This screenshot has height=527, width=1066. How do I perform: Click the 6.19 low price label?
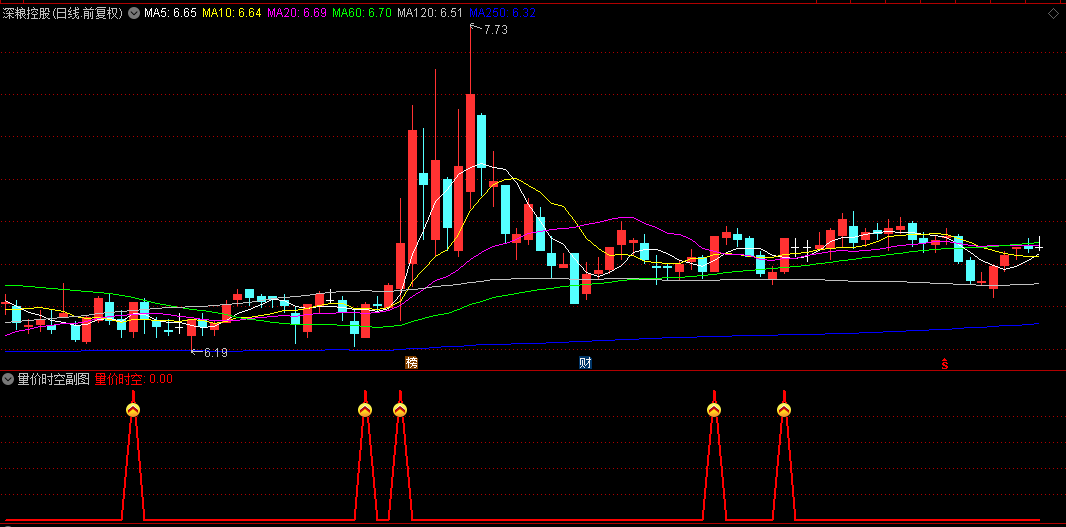(215, 352)
